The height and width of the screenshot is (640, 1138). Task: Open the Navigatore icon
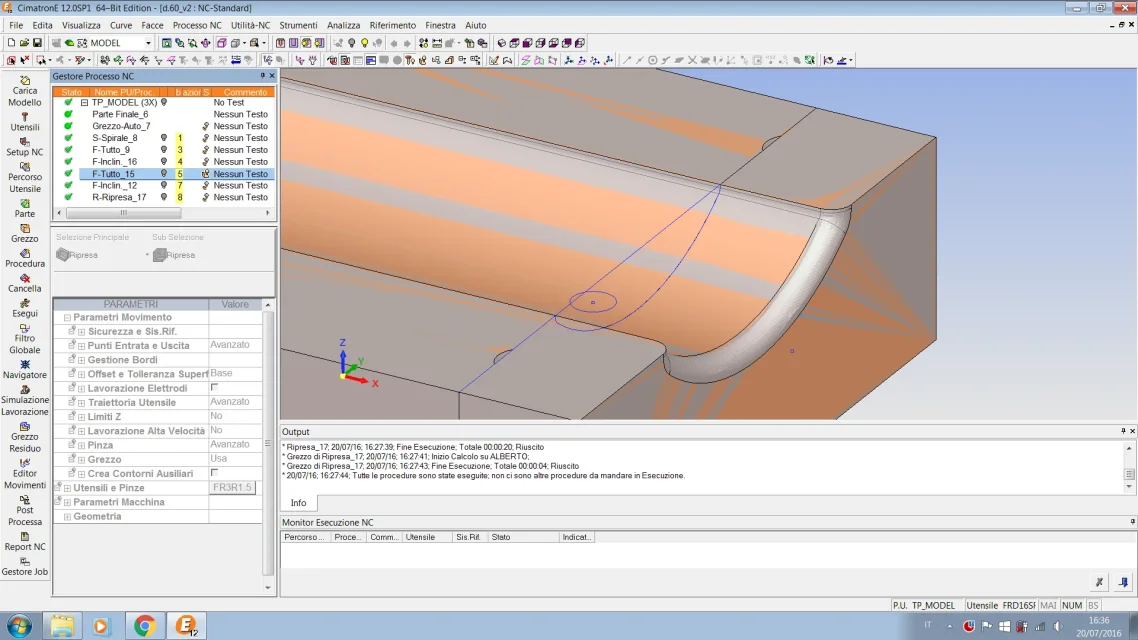pos(25,365)
